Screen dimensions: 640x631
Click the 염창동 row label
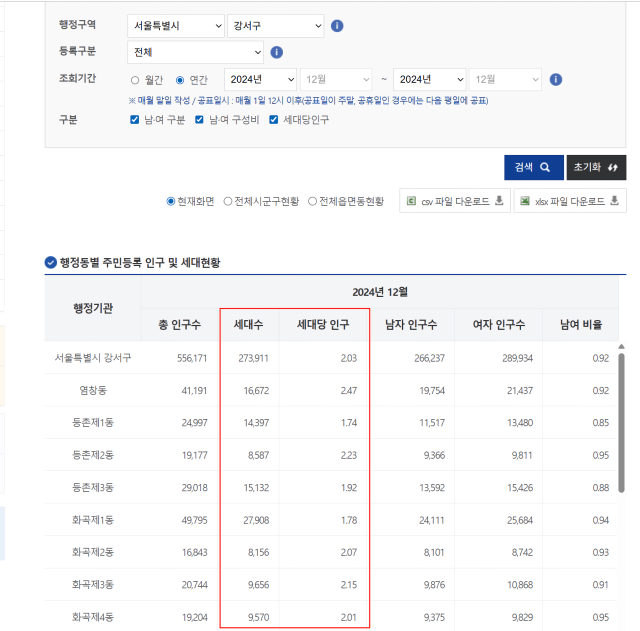point(93,391)
